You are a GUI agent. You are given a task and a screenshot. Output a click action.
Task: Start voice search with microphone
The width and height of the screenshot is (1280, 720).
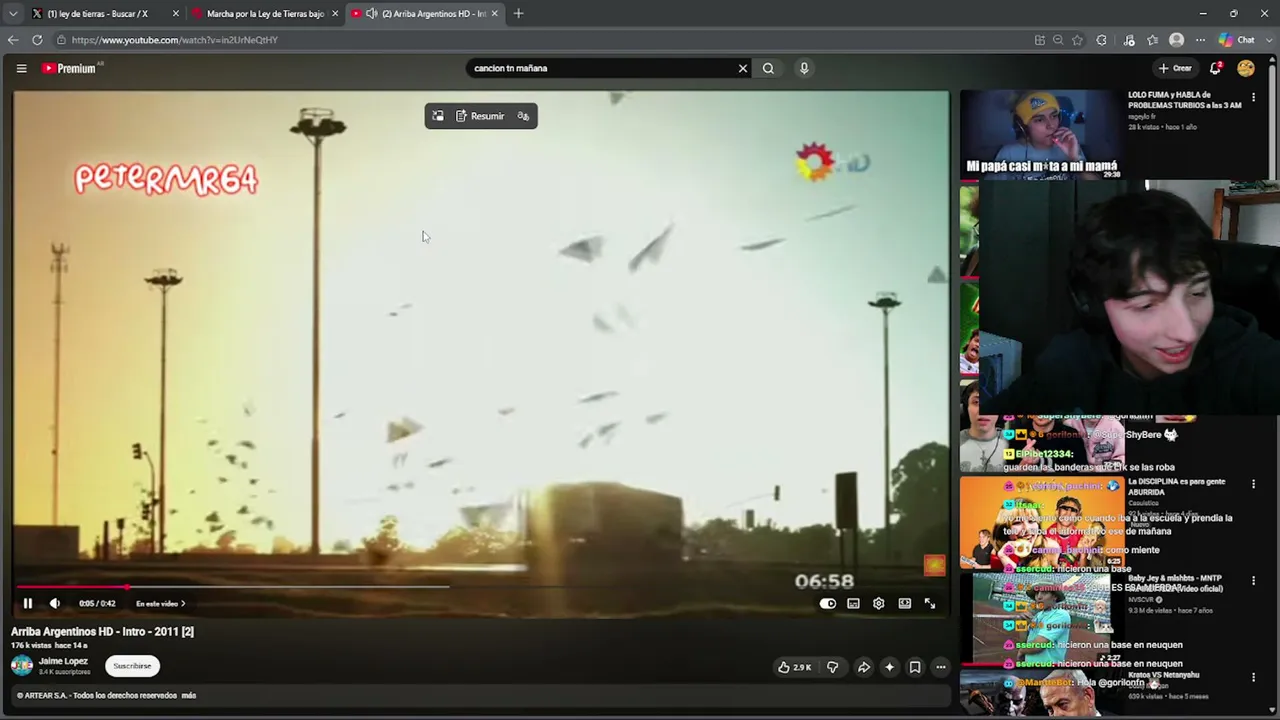(804, 68)
